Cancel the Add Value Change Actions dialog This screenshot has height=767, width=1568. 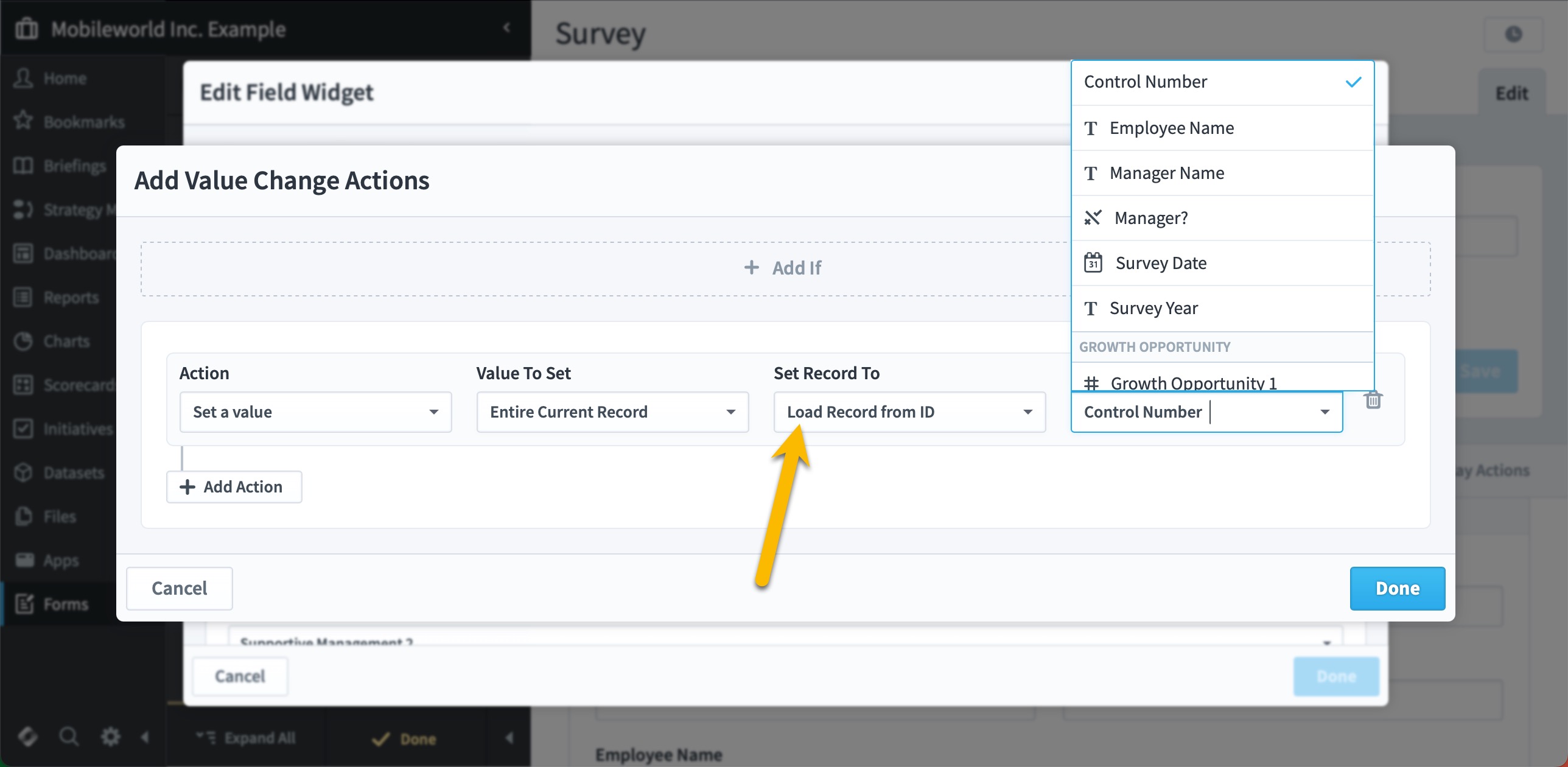(179, 588)
